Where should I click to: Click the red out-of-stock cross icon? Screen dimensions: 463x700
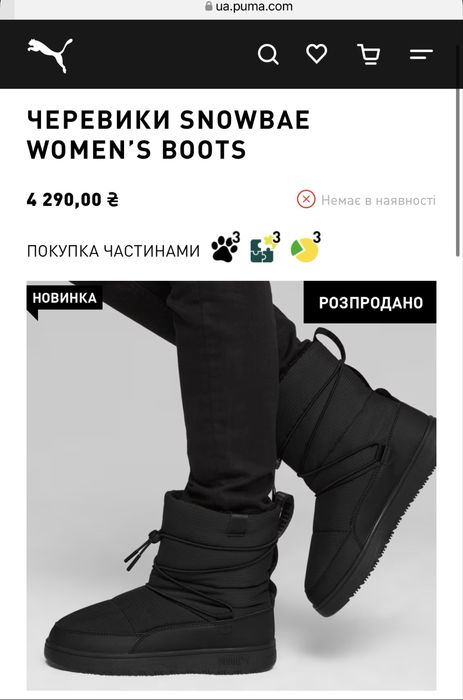pos(306,200)
